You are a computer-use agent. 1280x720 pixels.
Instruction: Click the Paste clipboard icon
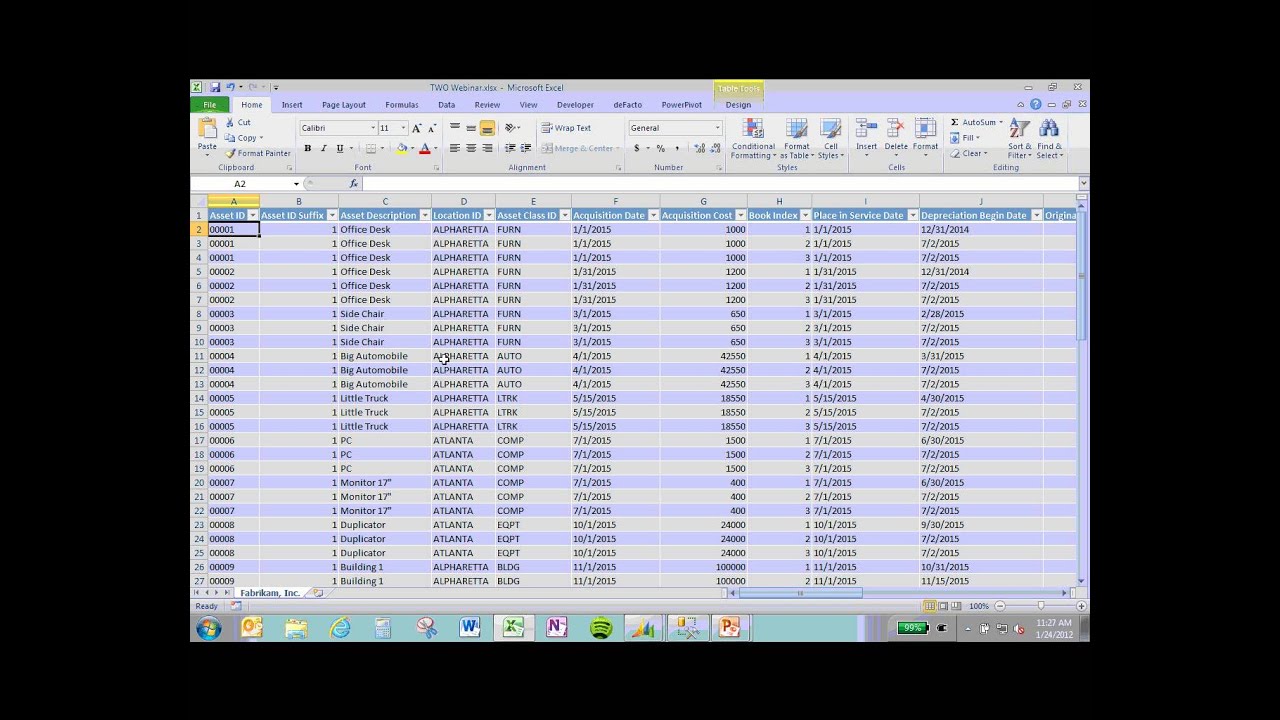coord(207,130)
